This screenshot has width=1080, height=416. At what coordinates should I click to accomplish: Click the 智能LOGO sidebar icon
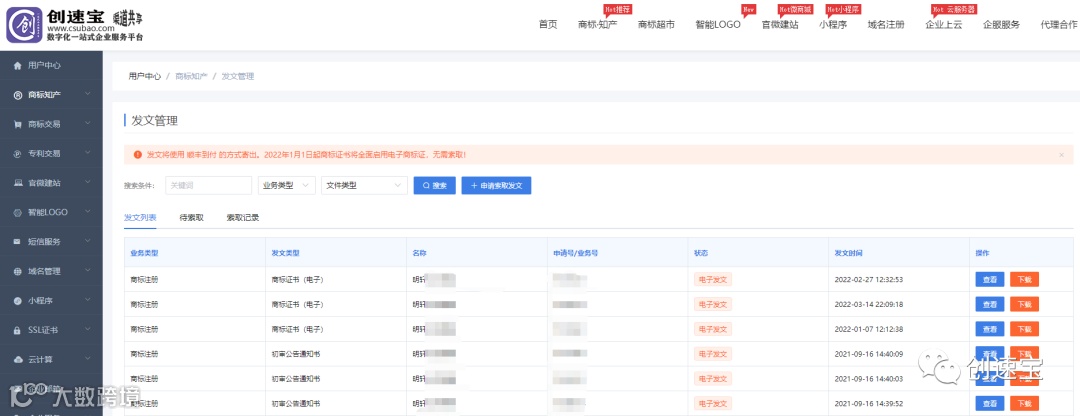click(18, 212)
